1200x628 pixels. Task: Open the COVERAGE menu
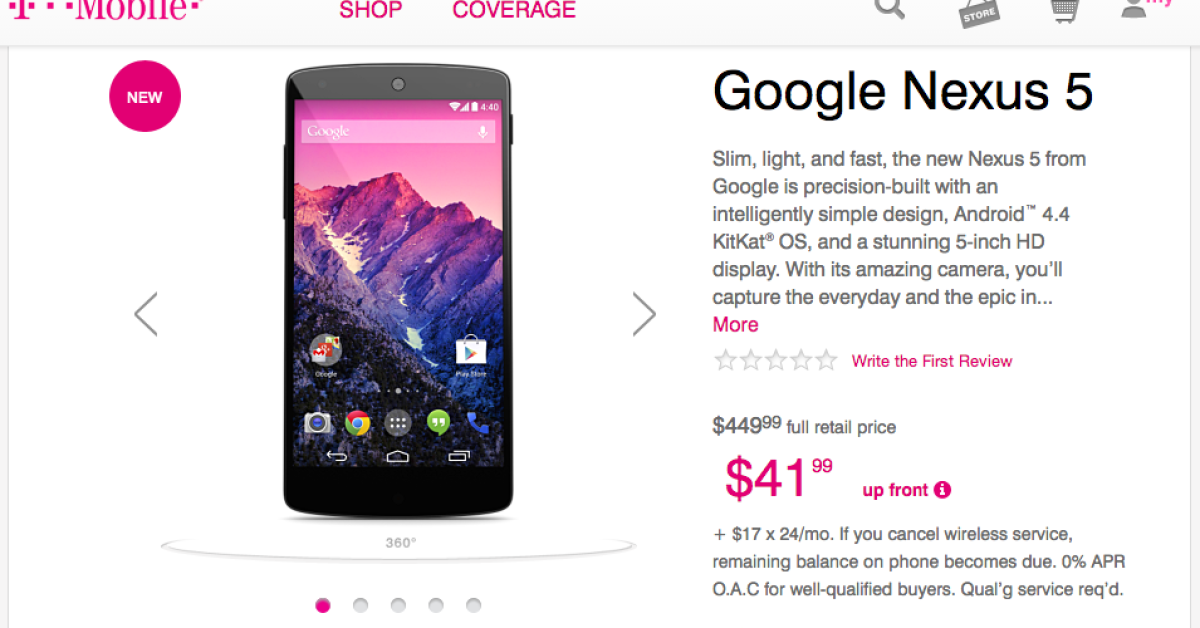pyautogui.click(x=514, y=10)
